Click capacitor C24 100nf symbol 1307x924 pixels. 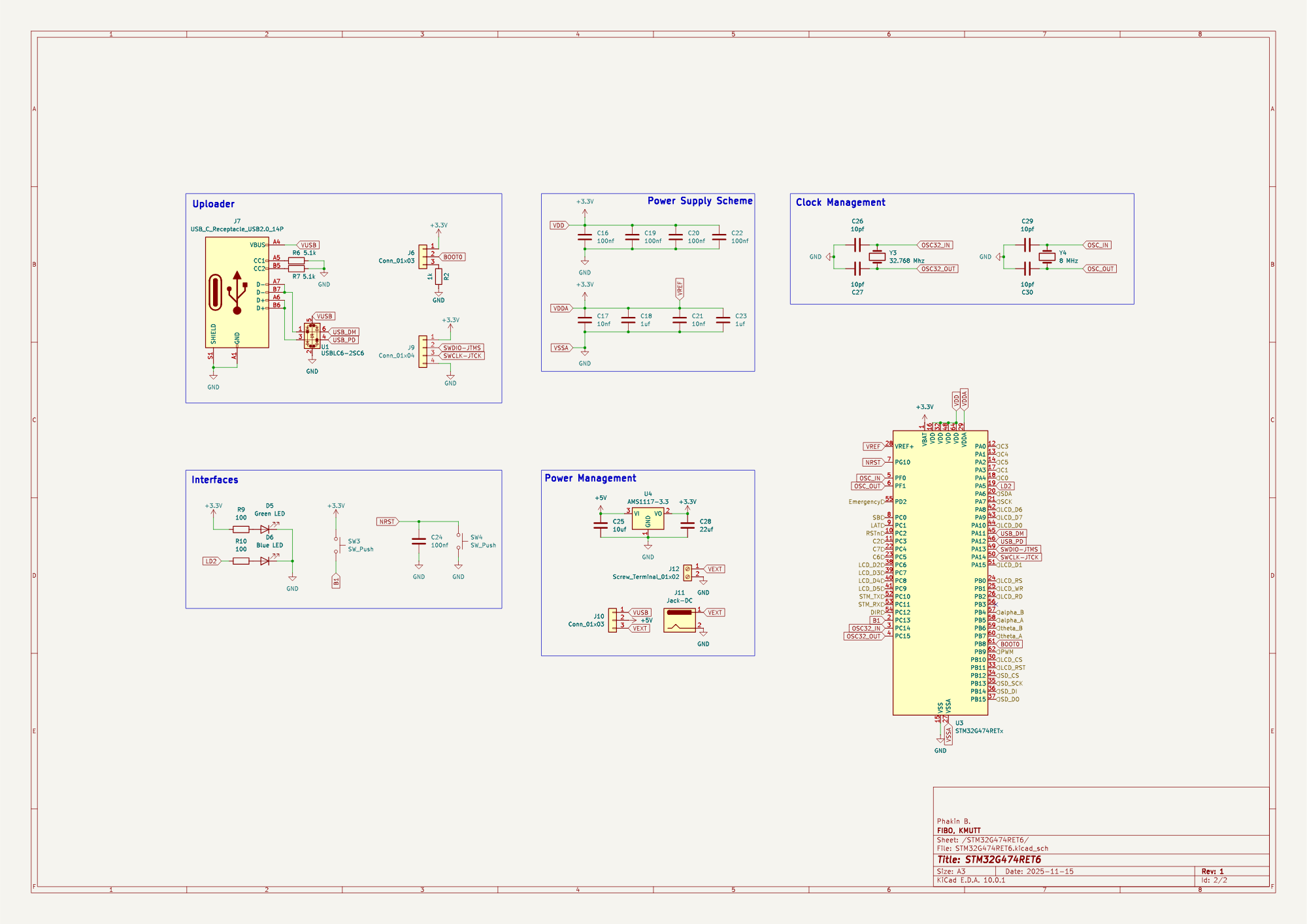tap(419, 541)
